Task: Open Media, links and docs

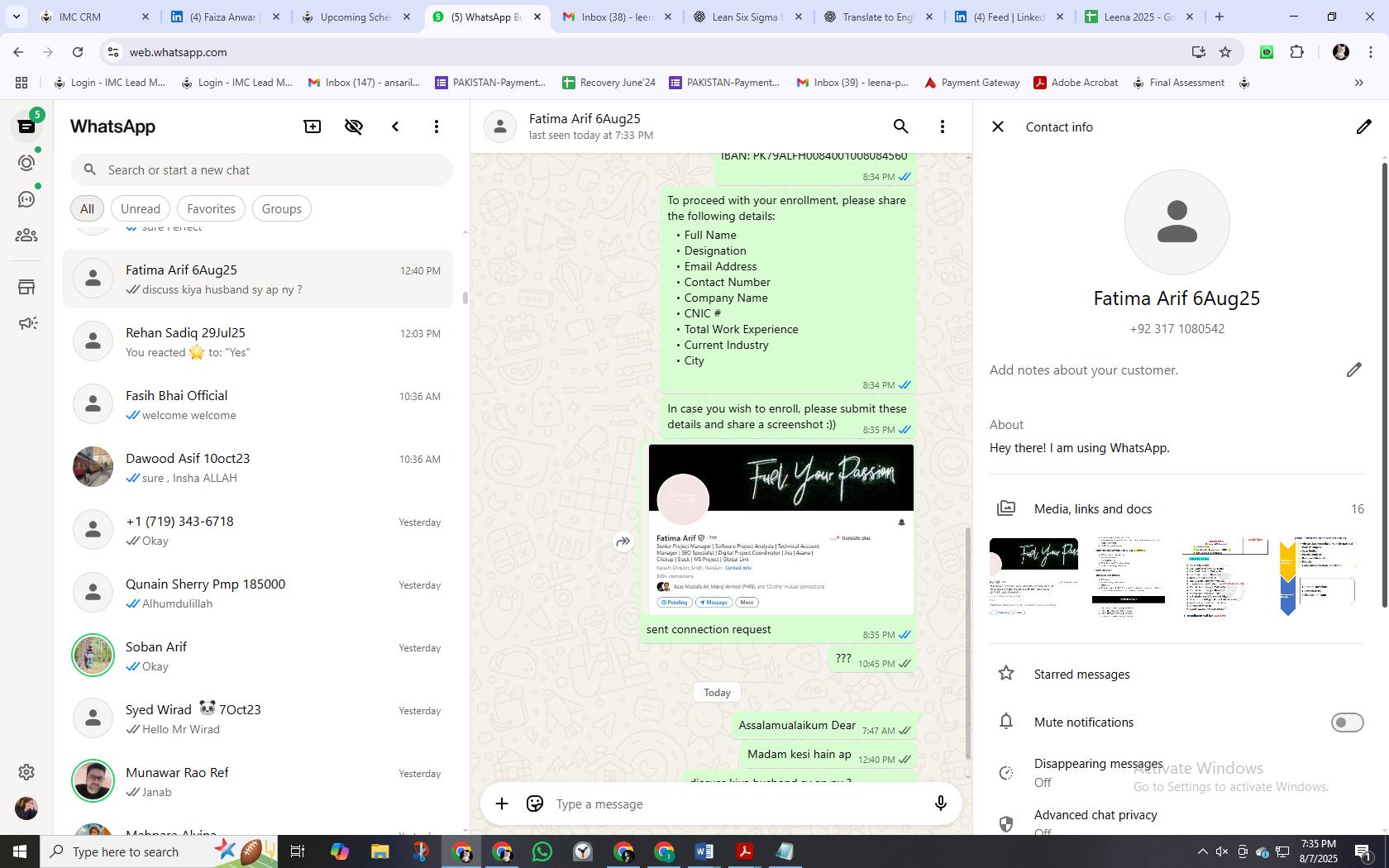Action: tap(1177, 509)
